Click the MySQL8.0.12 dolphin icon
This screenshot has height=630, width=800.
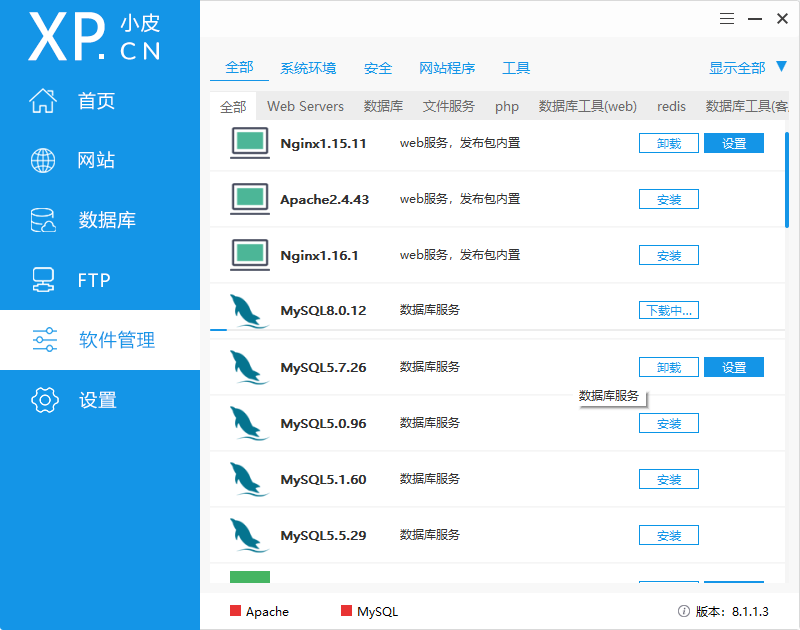pyautogui.click(x=248, y=311)
